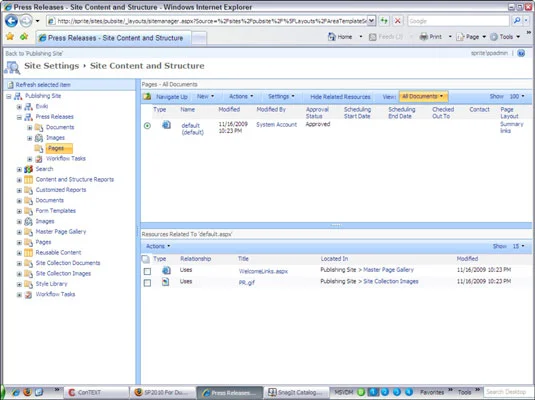Click the WelcomeLinks.aspx file type icon

tap(166, 270)
